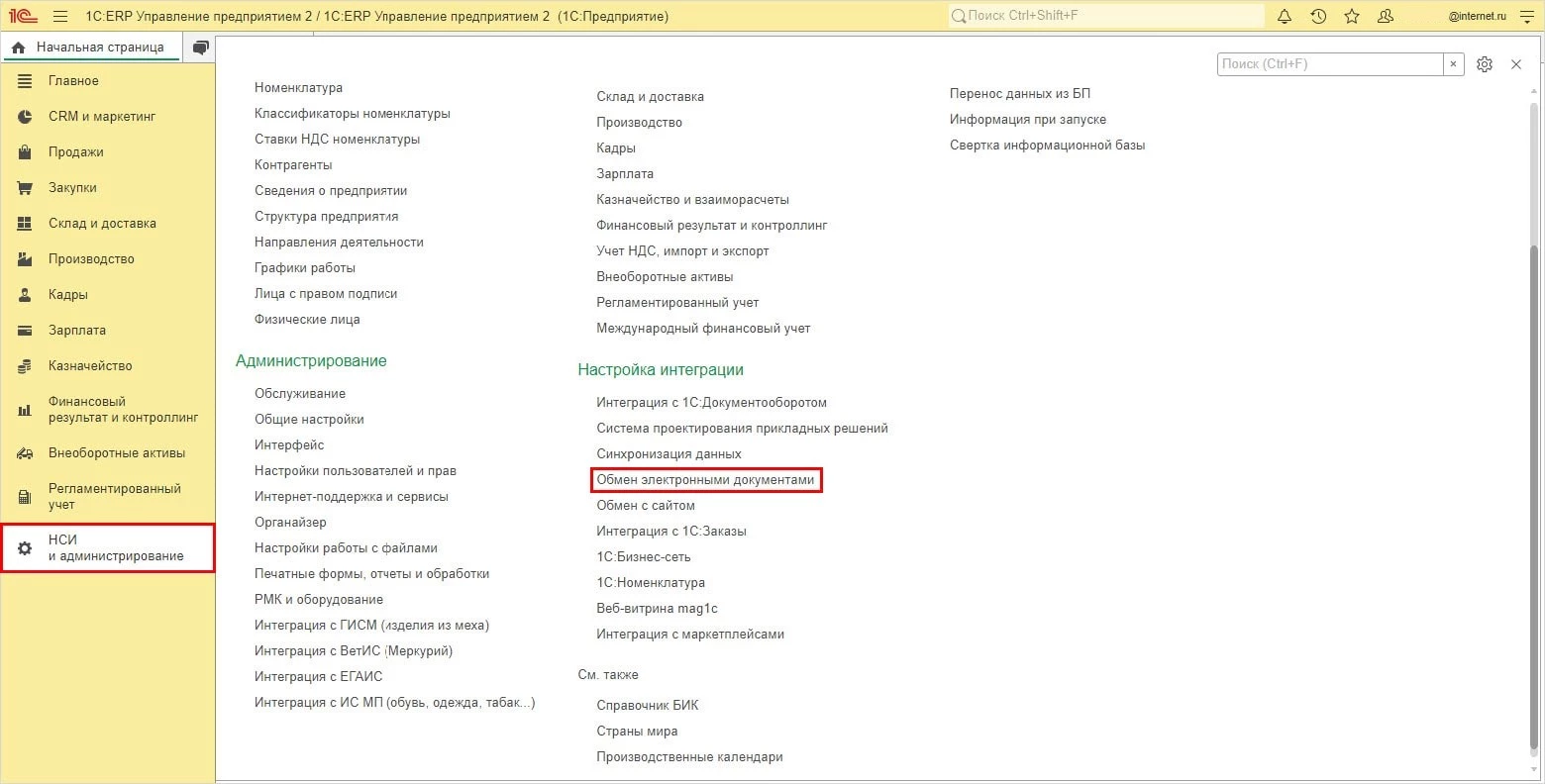Viewport: 1545px width, 784px height.
Task: Open Направления деятельности
Action: pyautogui.click(x=339, y=243)
